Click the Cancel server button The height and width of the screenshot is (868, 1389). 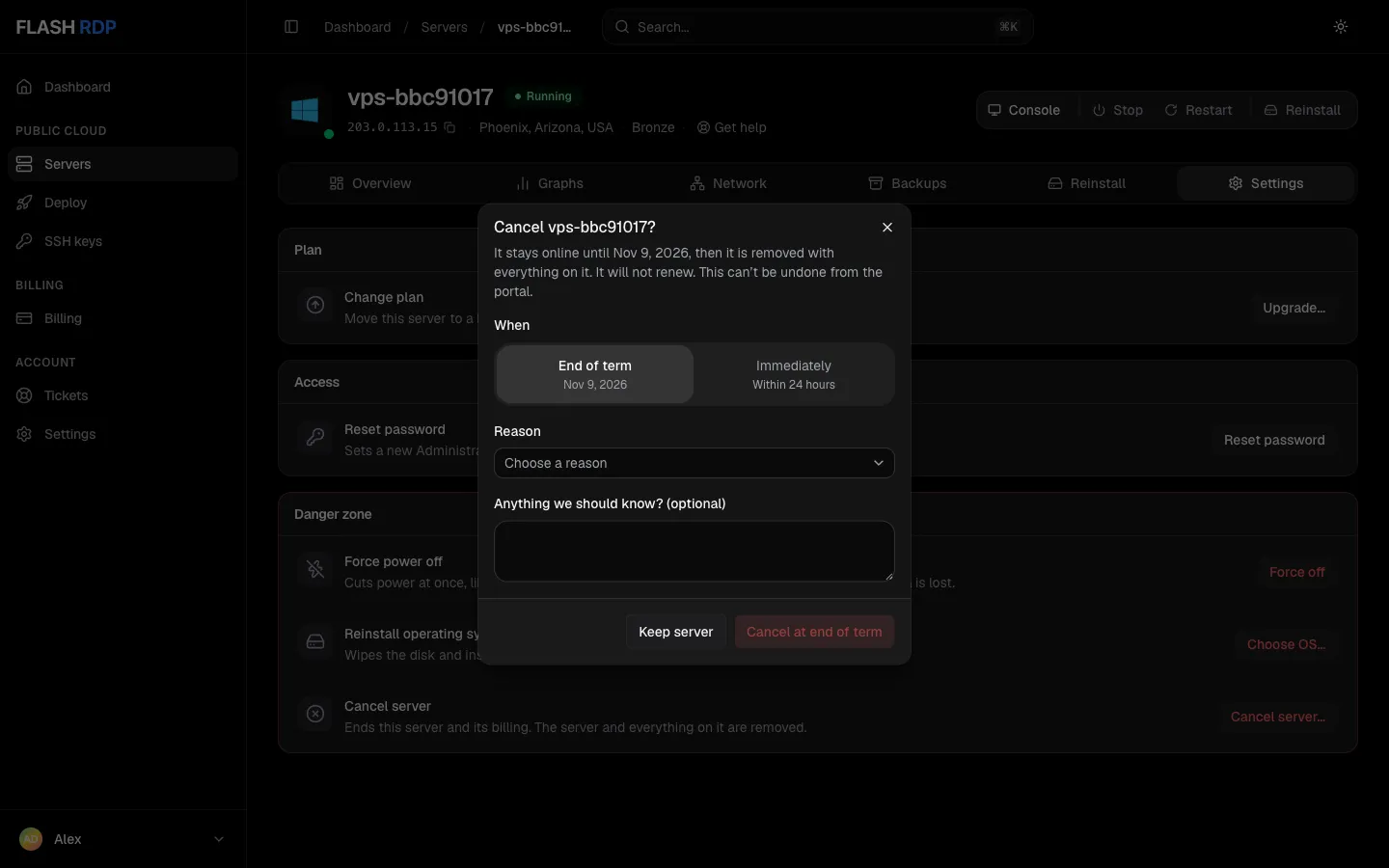[1278, 717]
